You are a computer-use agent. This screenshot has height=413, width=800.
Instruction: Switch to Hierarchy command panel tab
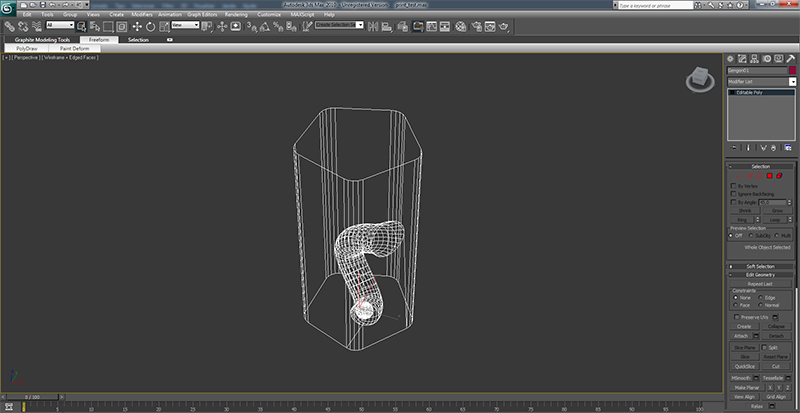pos(755,59)
